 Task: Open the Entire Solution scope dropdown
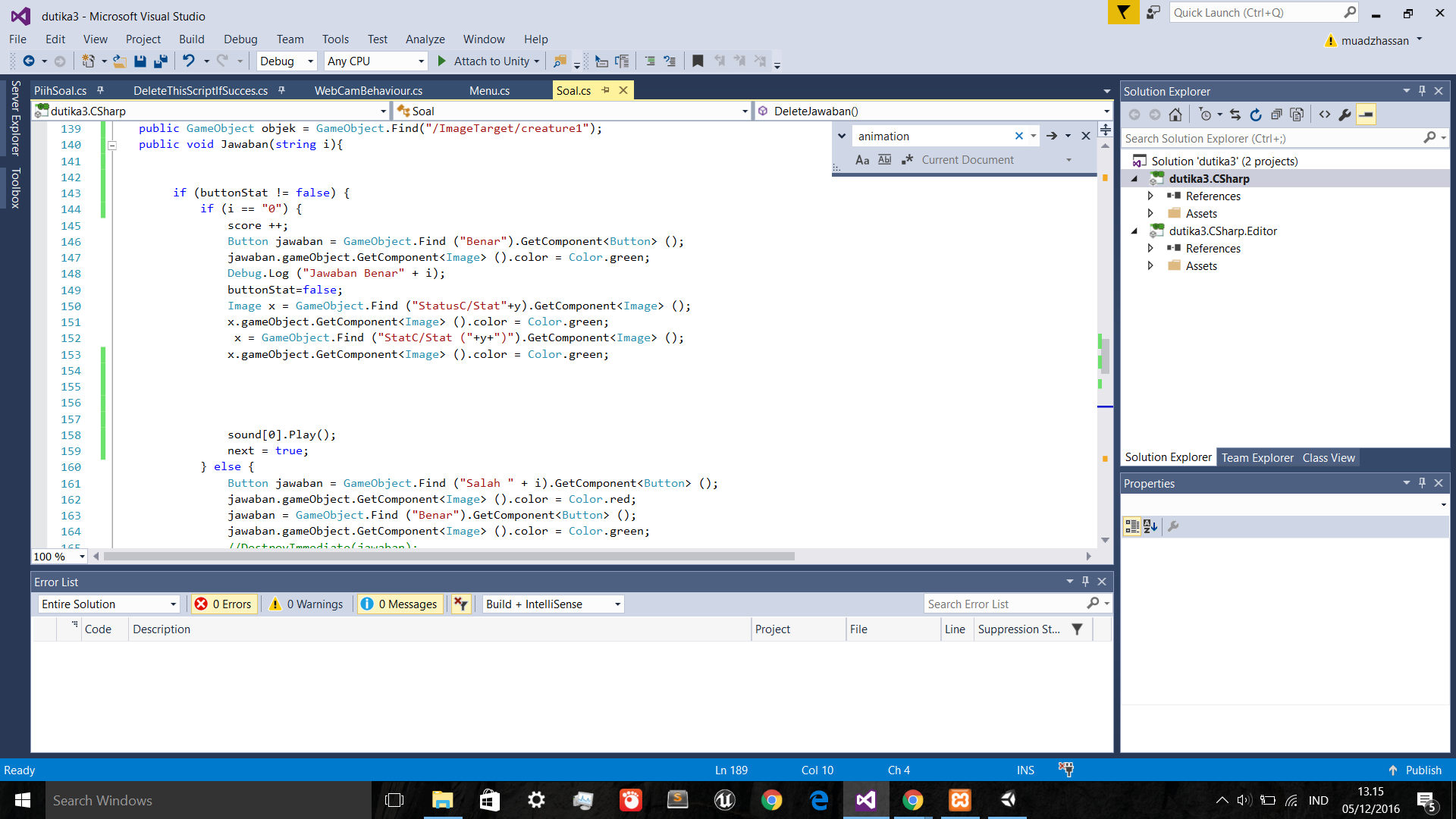coord(108,604)
